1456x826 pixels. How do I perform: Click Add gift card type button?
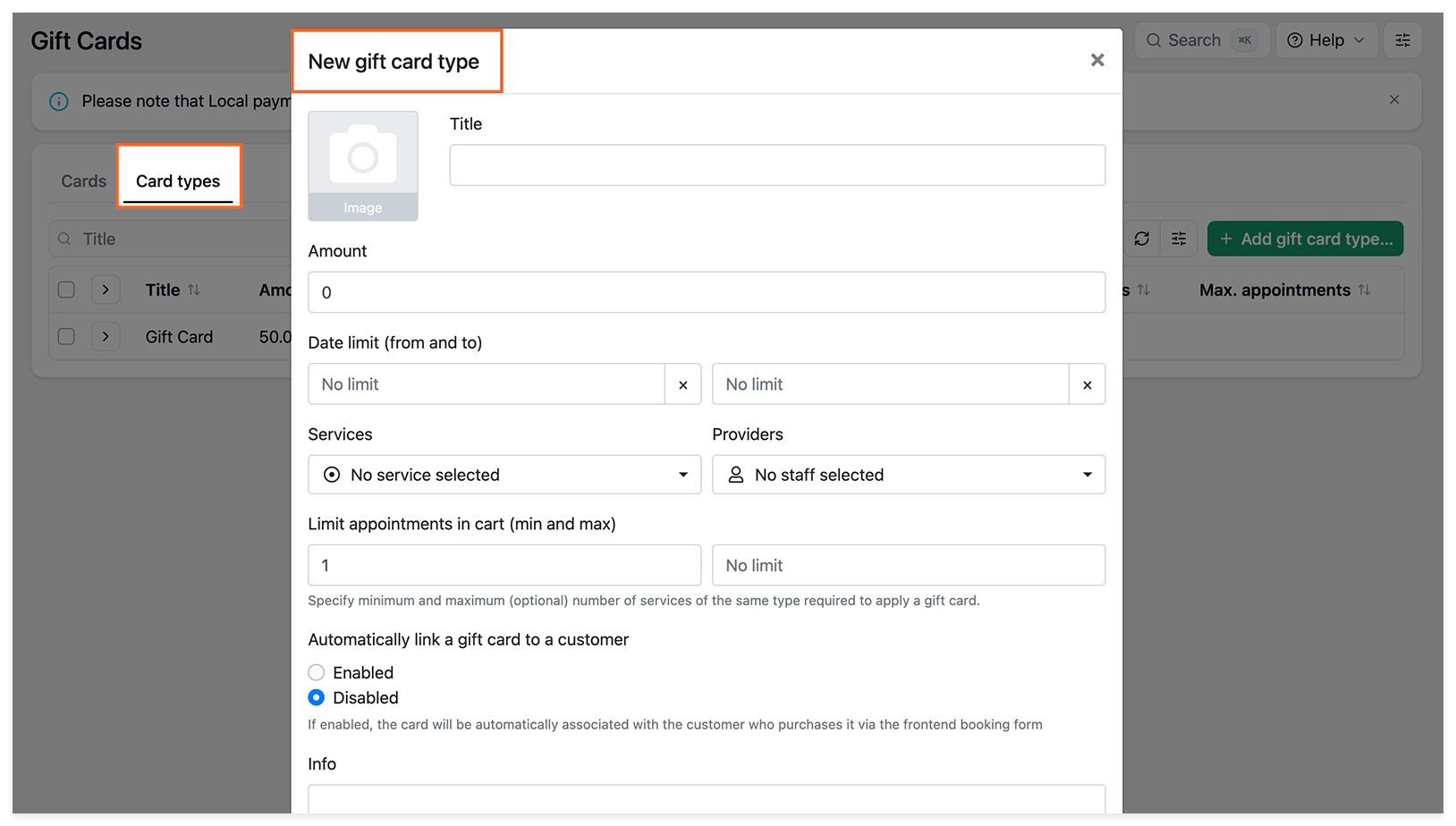click(1306, 239)
